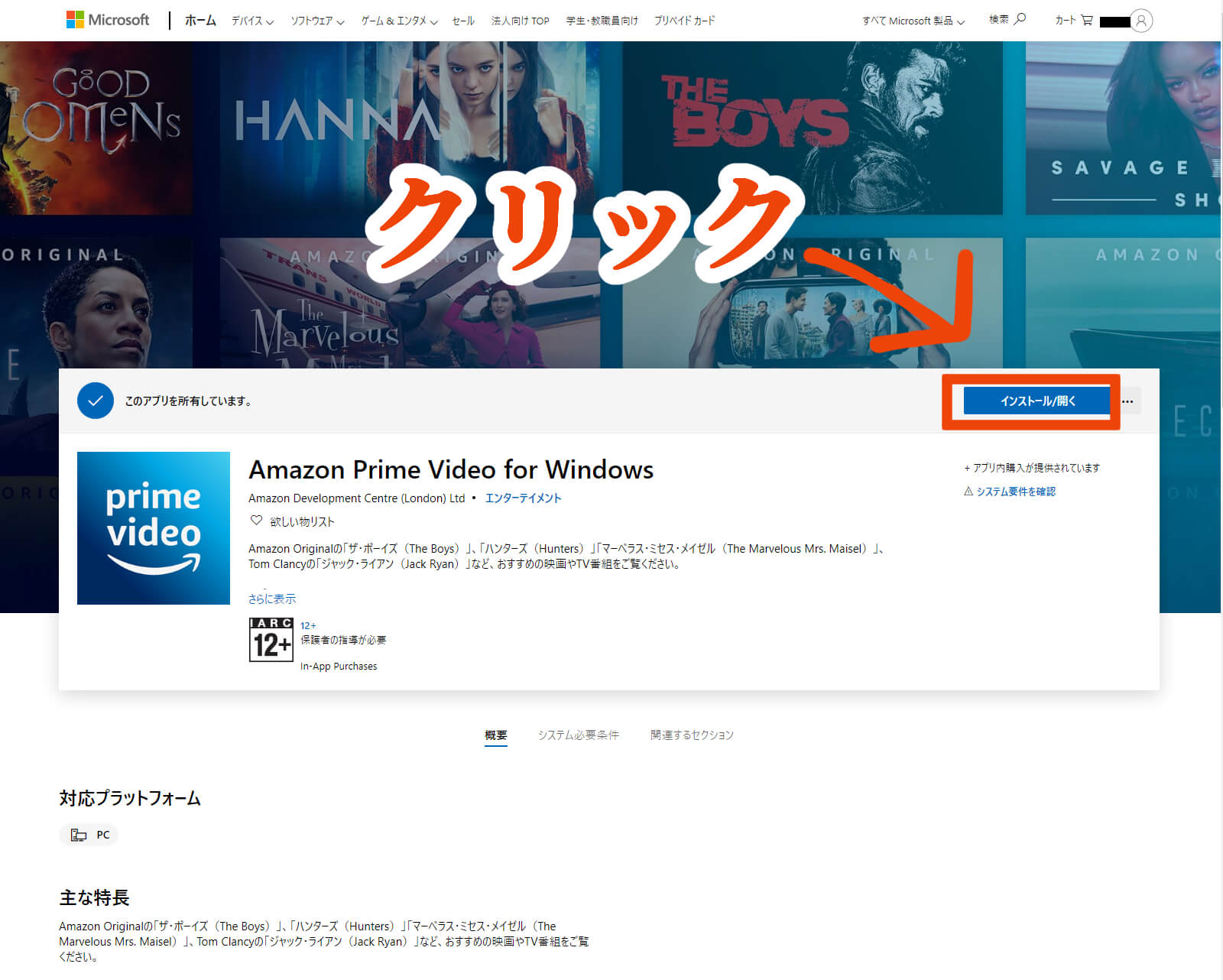1223x980 pixels.
Task: Click the Prime Video app icon
Action: tap(154, 527)
